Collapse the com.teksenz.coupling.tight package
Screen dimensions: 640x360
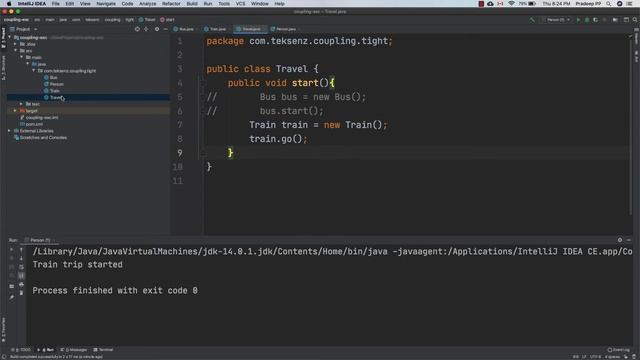(33, 71)
